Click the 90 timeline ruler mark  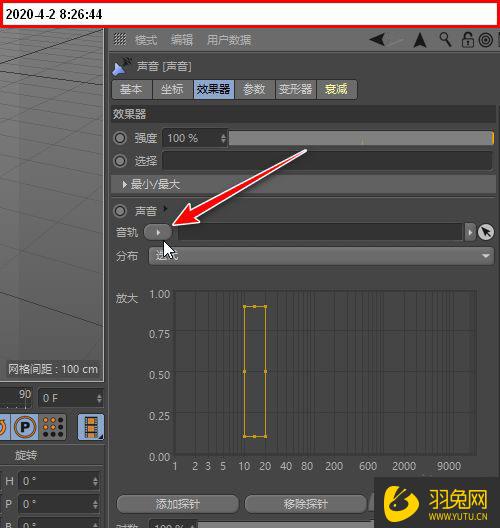click(x=25, y=394)
